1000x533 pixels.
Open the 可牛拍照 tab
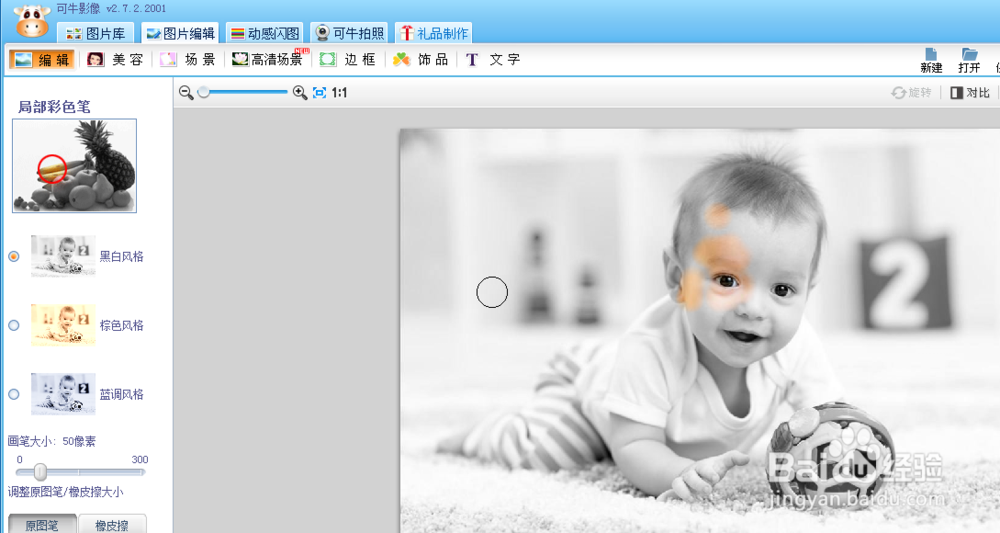(x=349, y=33)
